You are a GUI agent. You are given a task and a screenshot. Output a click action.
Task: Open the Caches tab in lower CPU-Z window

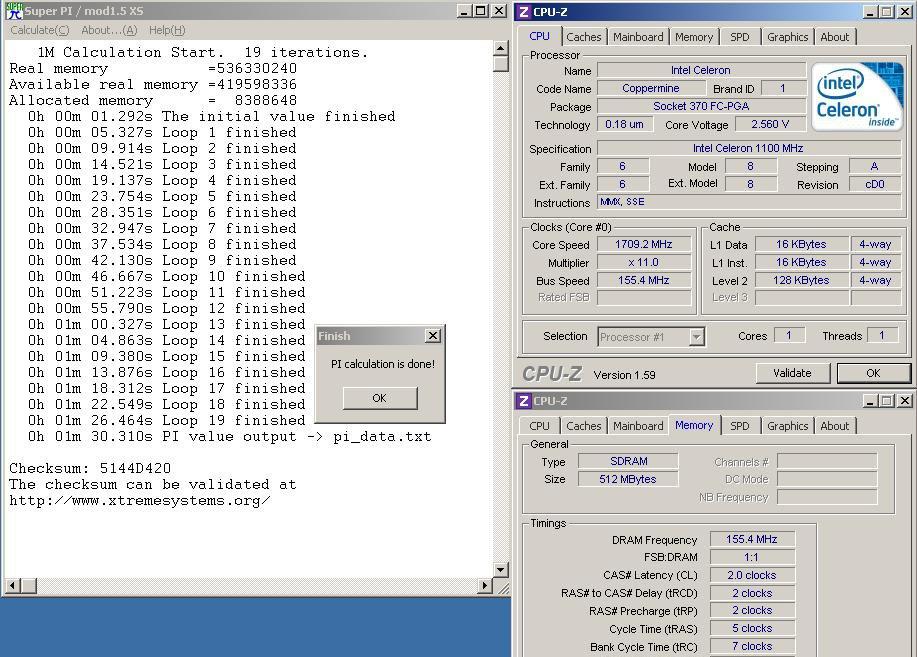pos(584,426)
